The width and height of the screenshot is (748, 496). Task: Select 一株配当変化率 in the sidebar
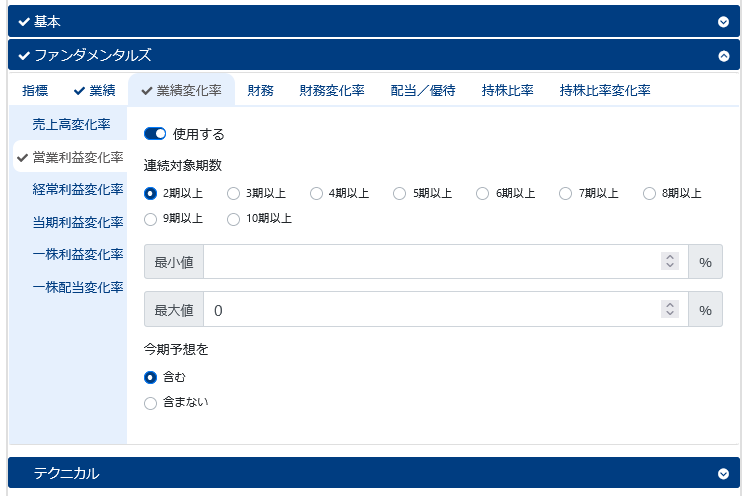(78, 287)
